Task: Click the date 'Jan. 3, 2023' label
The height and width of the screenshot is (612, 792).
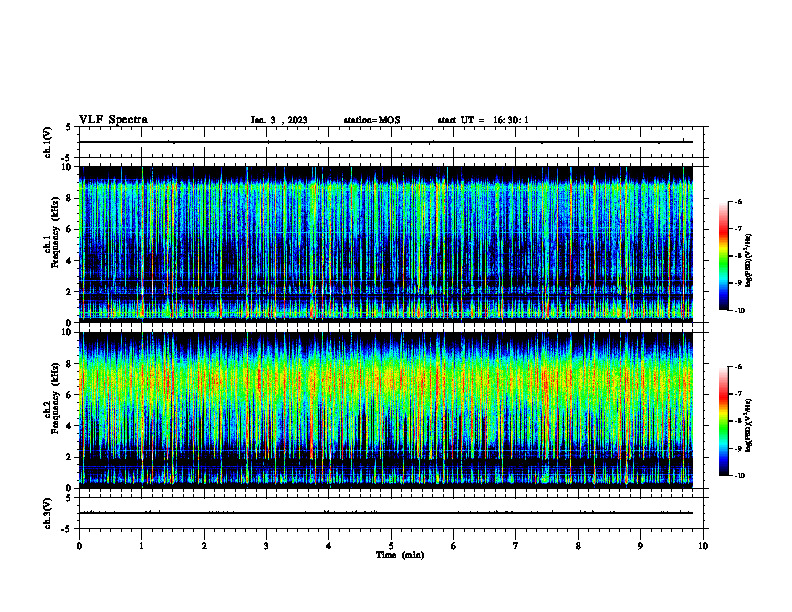Action: pyautogui.click(x=279, y=120)
